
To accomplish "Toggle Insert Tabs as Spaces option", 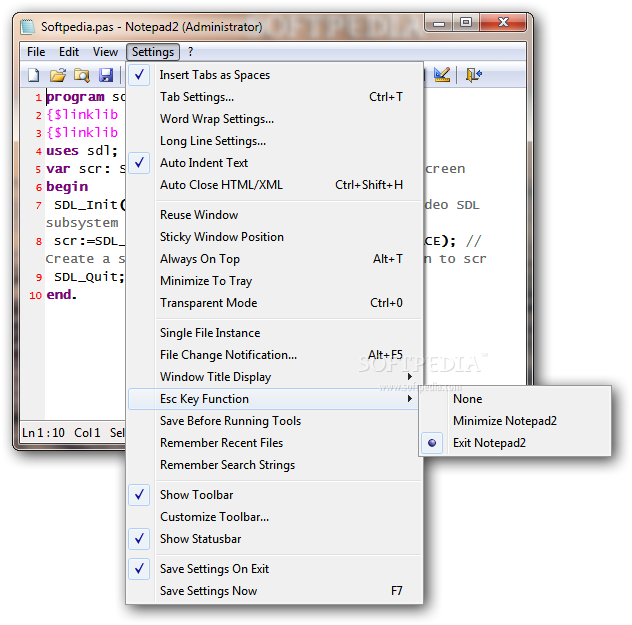I will click(275, 75).
